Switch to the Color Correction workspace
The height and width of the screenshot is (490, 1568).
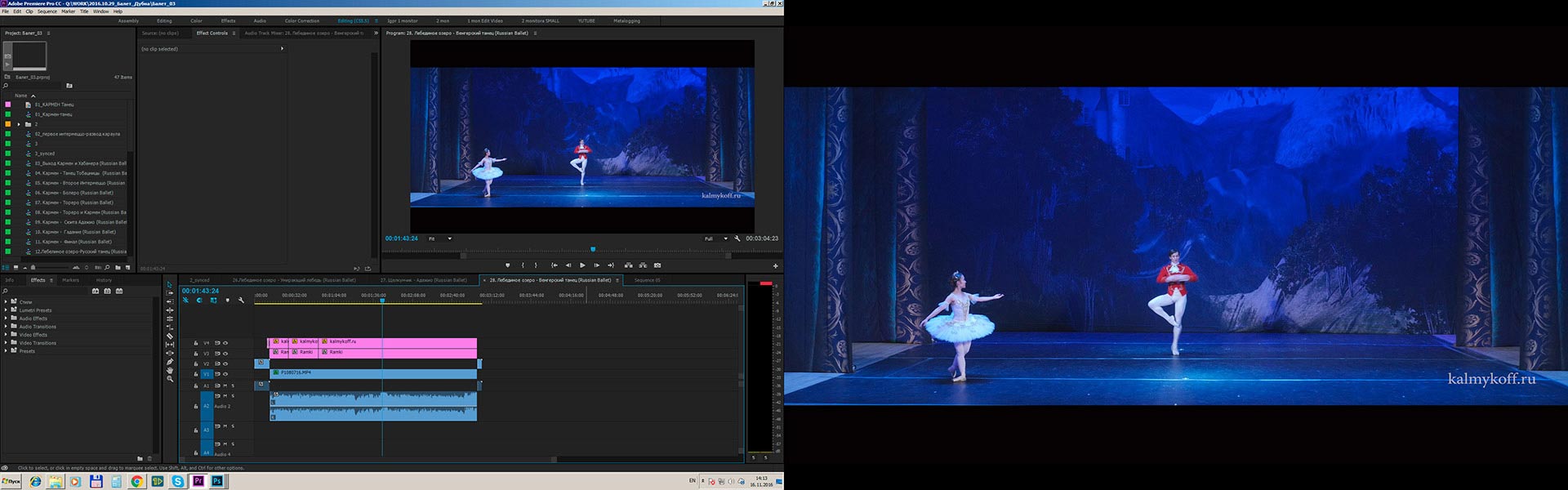coord(302,21)
